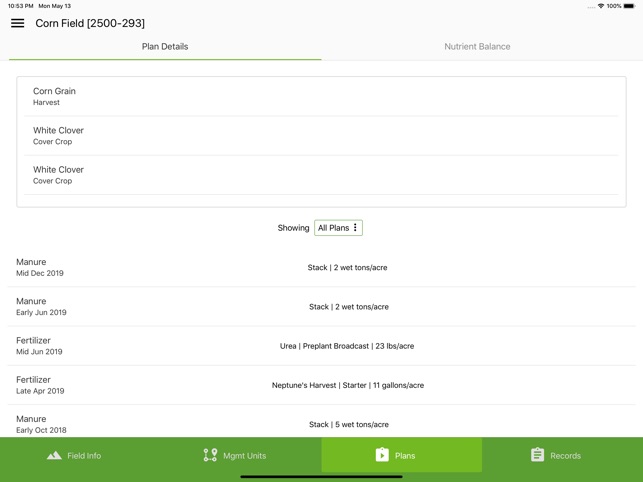Open the Mid Dec 2019 Manure plan
This screenshot has height=482, width=643.
tap(321, 267)
